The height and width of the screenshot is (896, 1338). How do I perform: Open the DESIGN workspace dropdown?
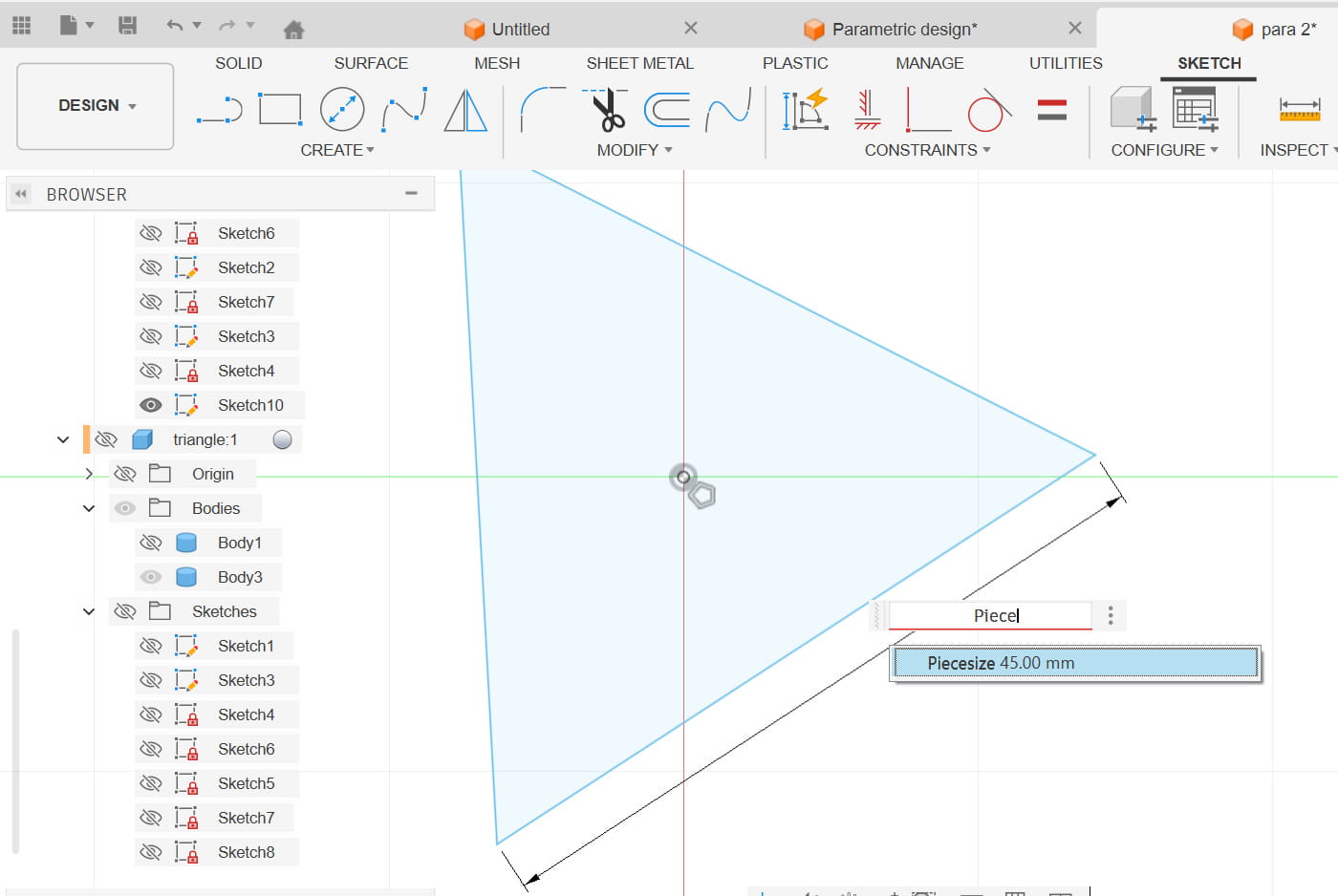click(x=96, y=106)
